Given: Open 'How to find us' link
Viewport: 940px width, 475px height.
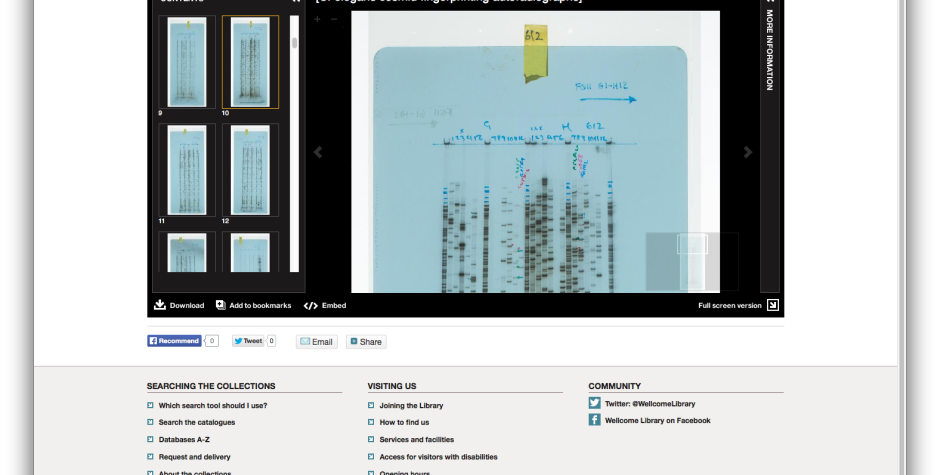Looking at the screenshot, I should coord(404,422).
